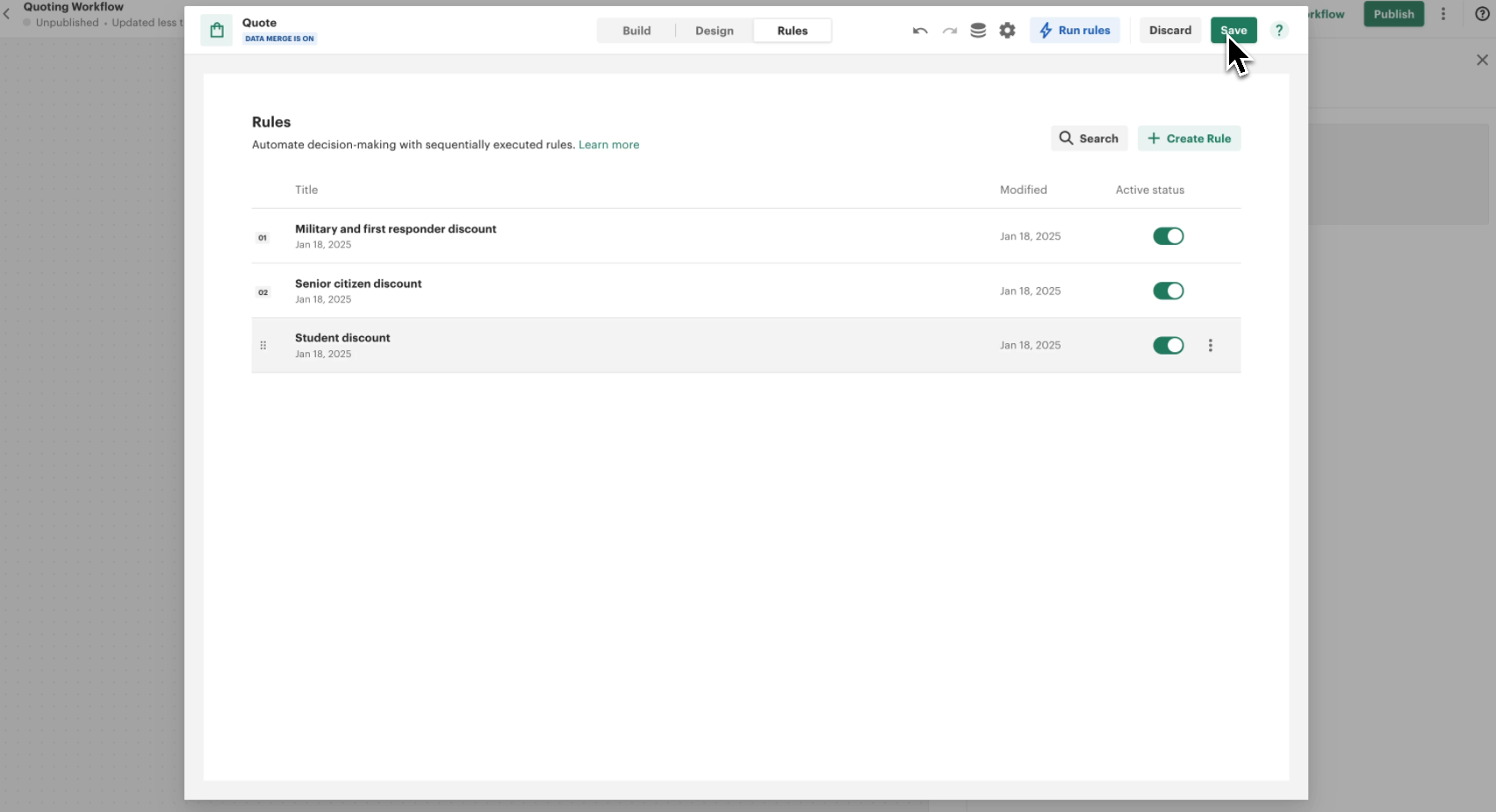Image resolution: width=1496 pixels, height=812 pixels.
Task: Close the side panel with X icon
Action: point(1482,60)
